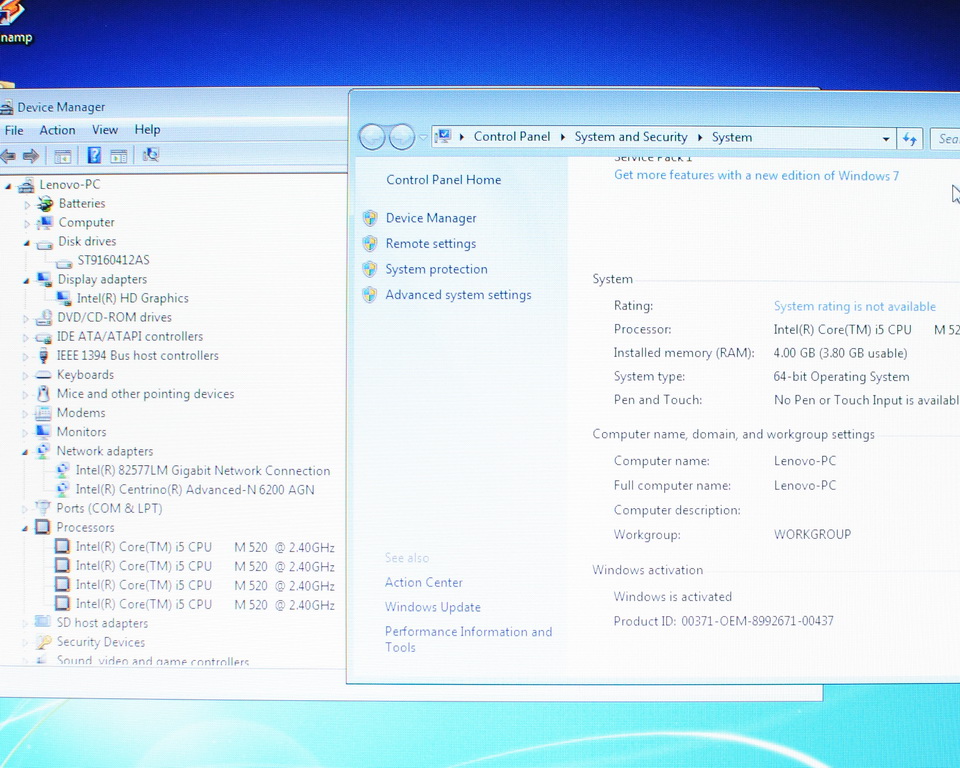Click the shield icon beside Remote settings
Image resolution: width=960 pixels, height=768 pixels.
(x=370, y=244)
